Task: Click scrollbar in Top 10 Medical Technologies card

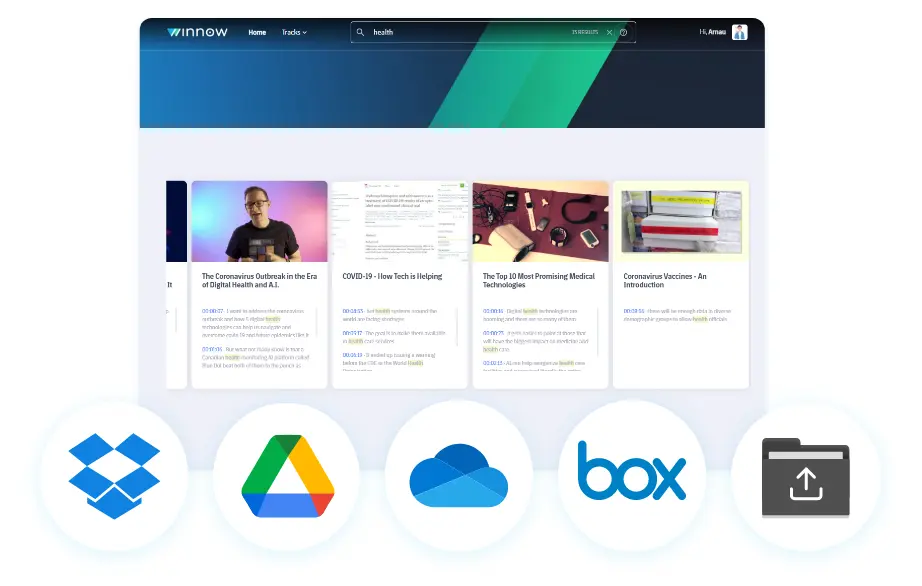Action: tap(597, 331)
